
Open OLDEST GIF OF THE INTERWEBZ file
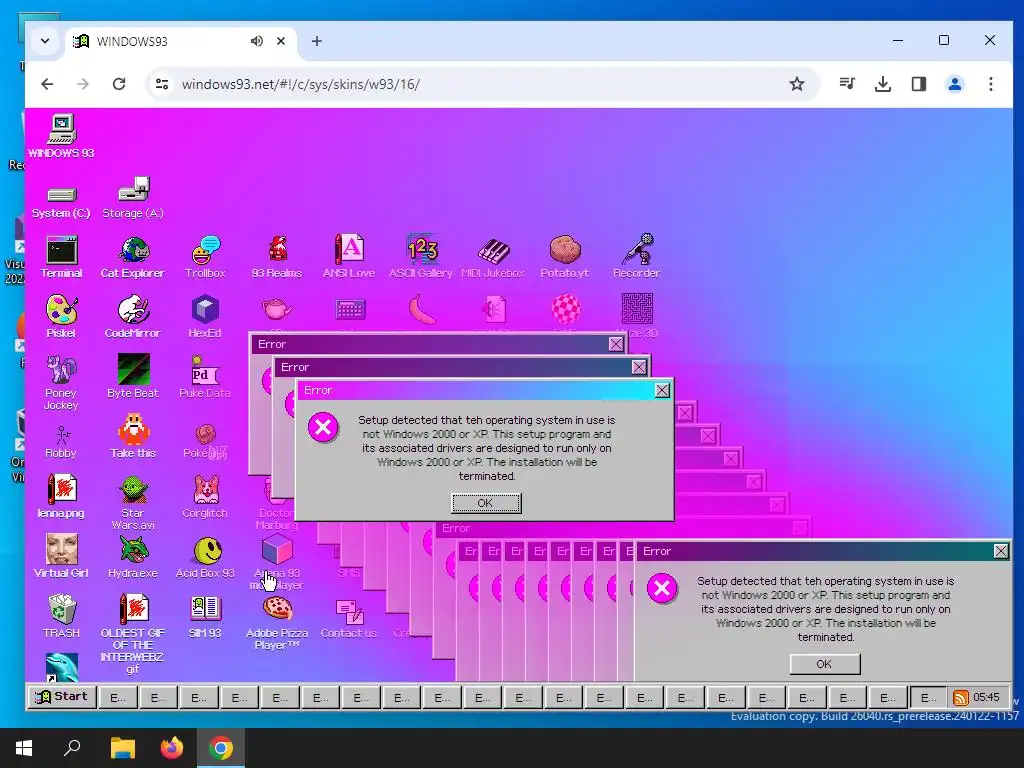click(133, 634)
